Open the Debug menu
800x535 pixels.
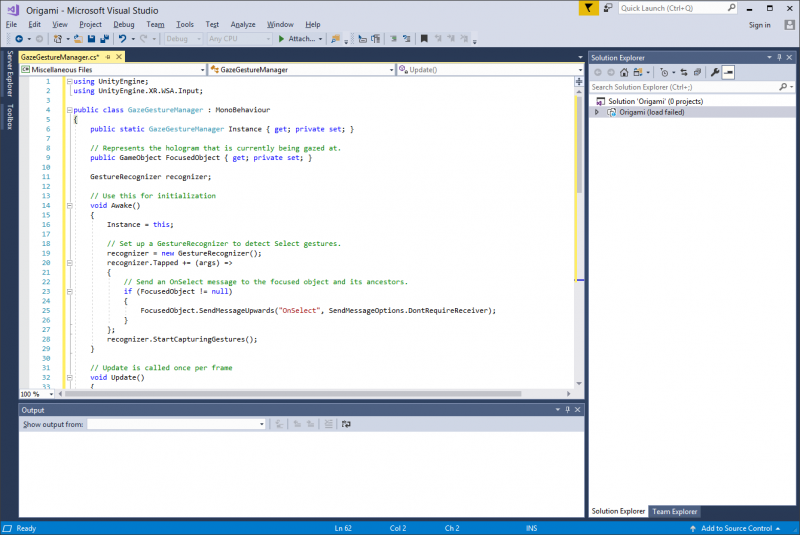click(123, 24)
